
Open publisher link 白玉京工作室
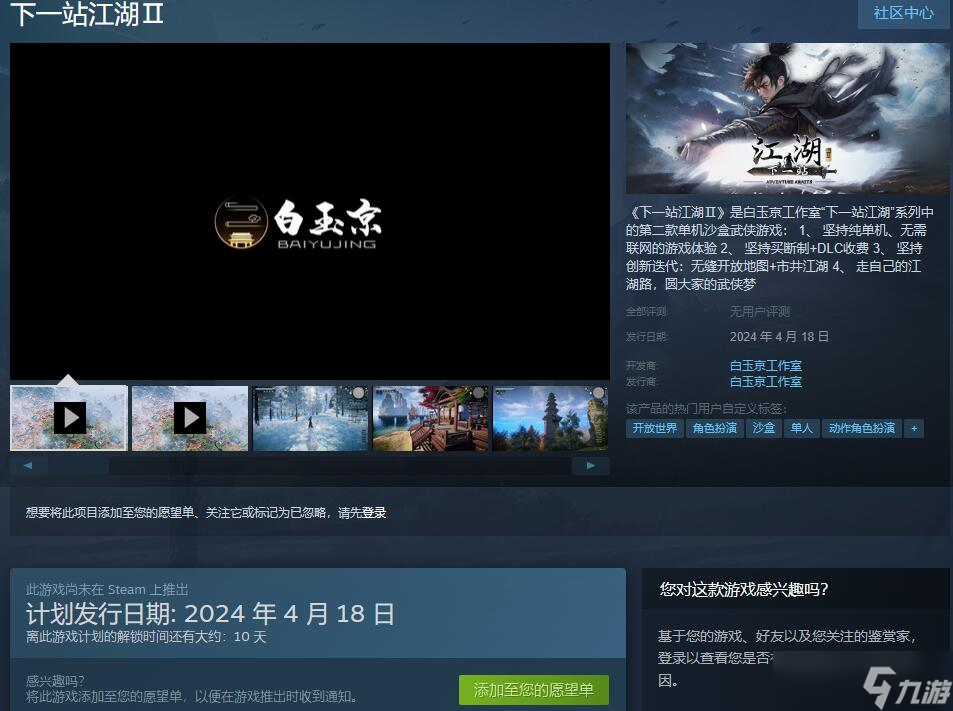(766, 382)
